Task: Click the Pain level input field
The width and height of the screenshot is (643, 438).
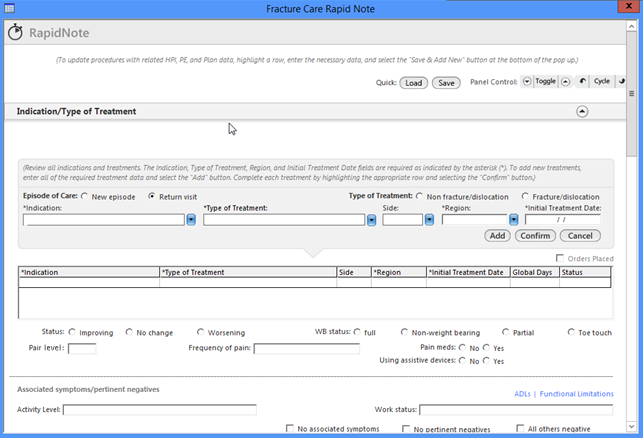Action: [82, 349]
